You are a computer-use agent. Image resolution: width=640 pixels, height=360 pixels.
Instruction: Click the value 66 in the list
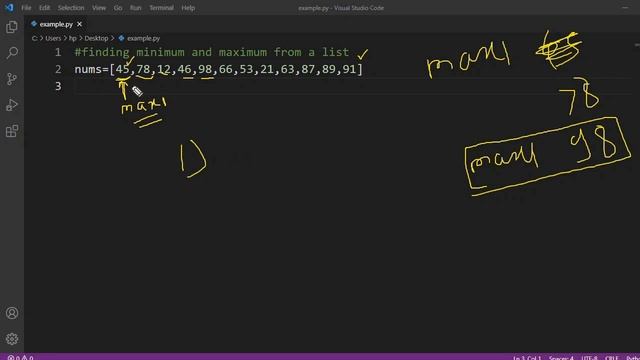[225, 69]
